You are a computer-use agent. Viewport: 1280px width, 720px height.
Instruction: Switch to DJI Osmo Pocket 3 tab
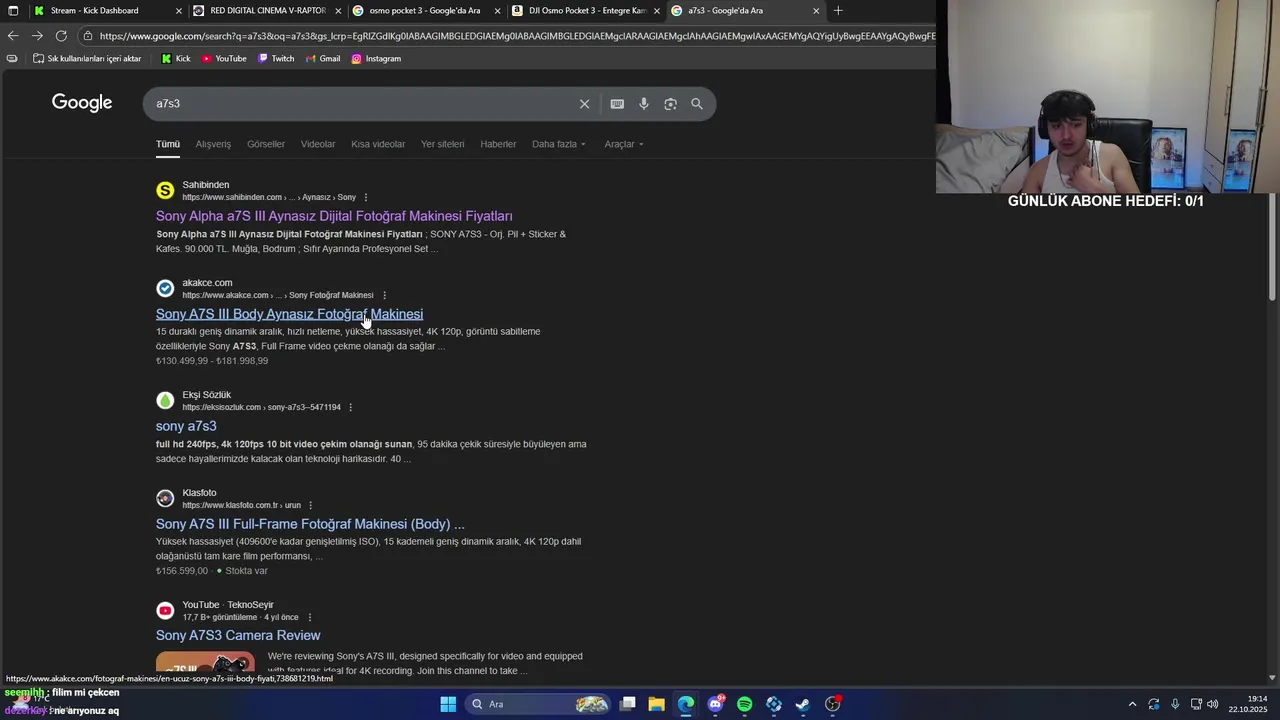point(587,11)
